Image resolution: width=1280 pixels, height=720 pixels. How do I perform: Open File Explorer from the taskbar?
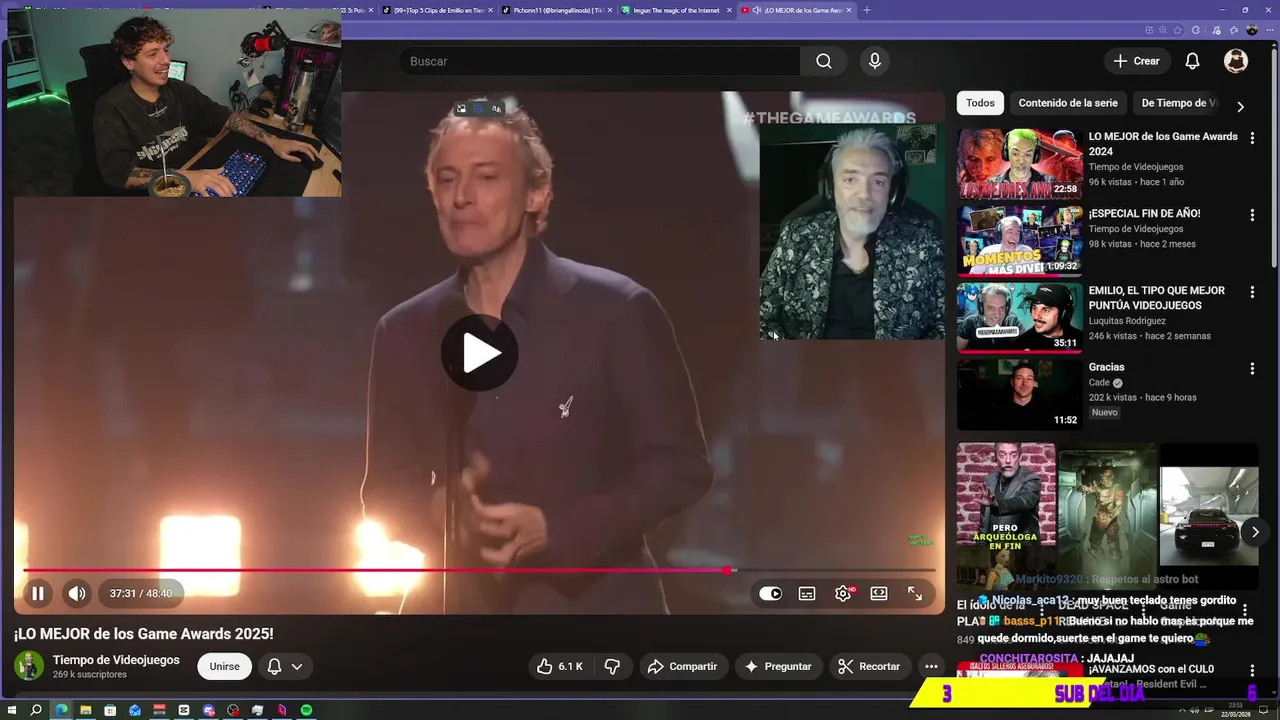pyautogui.click(x=86, y=710)
